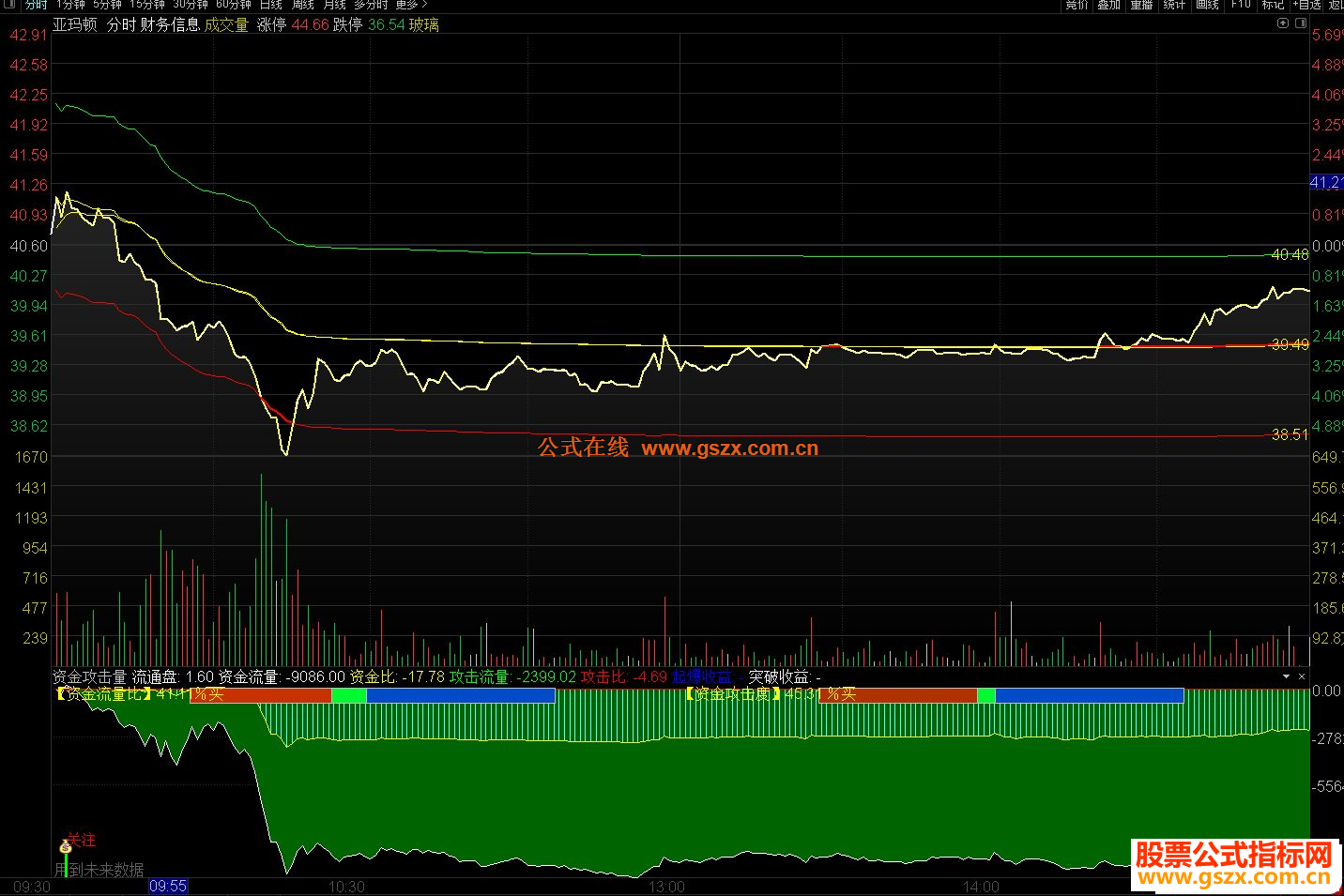Click the up-arrow icon above price chart
Screen dimensions: 1344x896
tap(1283, 23)
